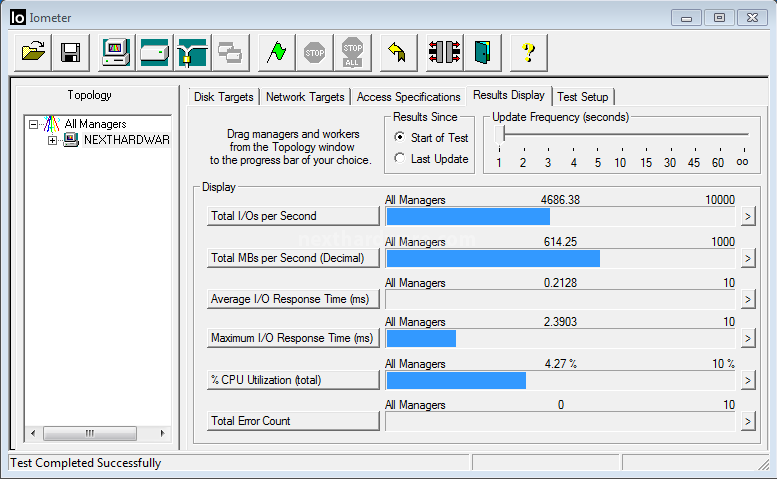Select Last Update radio button
The height and width of the screenshot is (479, 777).
[399, 159]
